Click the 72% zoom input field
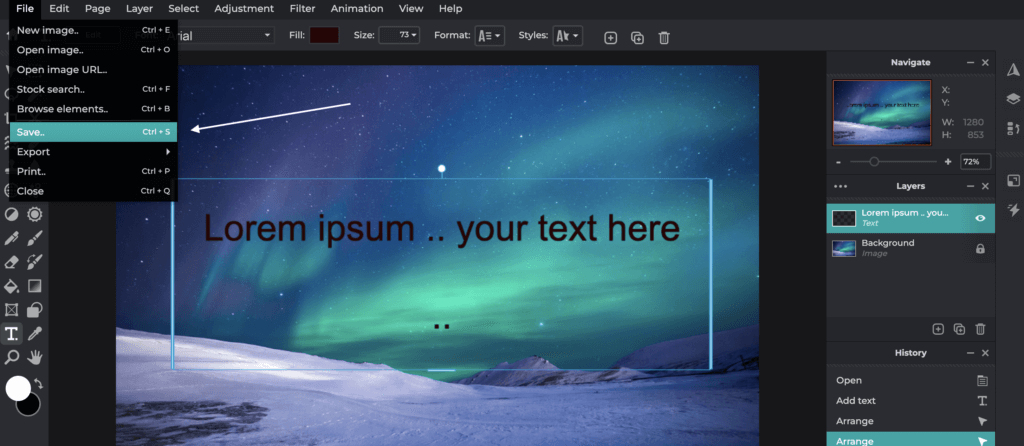Image resolution: width=1024 pixels, height=446 pixels. (975, 161)
